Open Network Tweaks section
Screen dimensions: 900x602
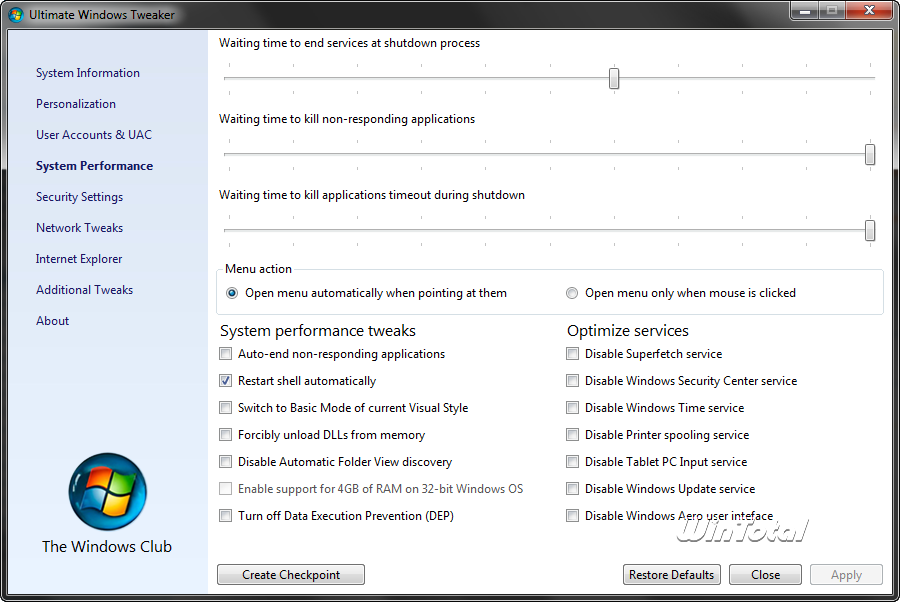coord(79,228)
